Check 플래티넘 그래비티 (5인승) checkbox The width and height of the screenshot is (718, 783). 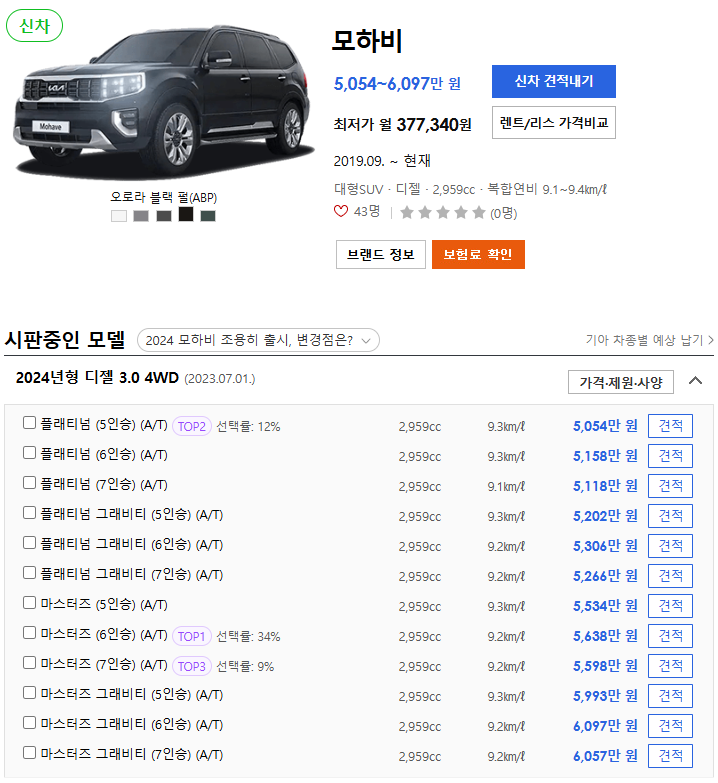[29, 513]
